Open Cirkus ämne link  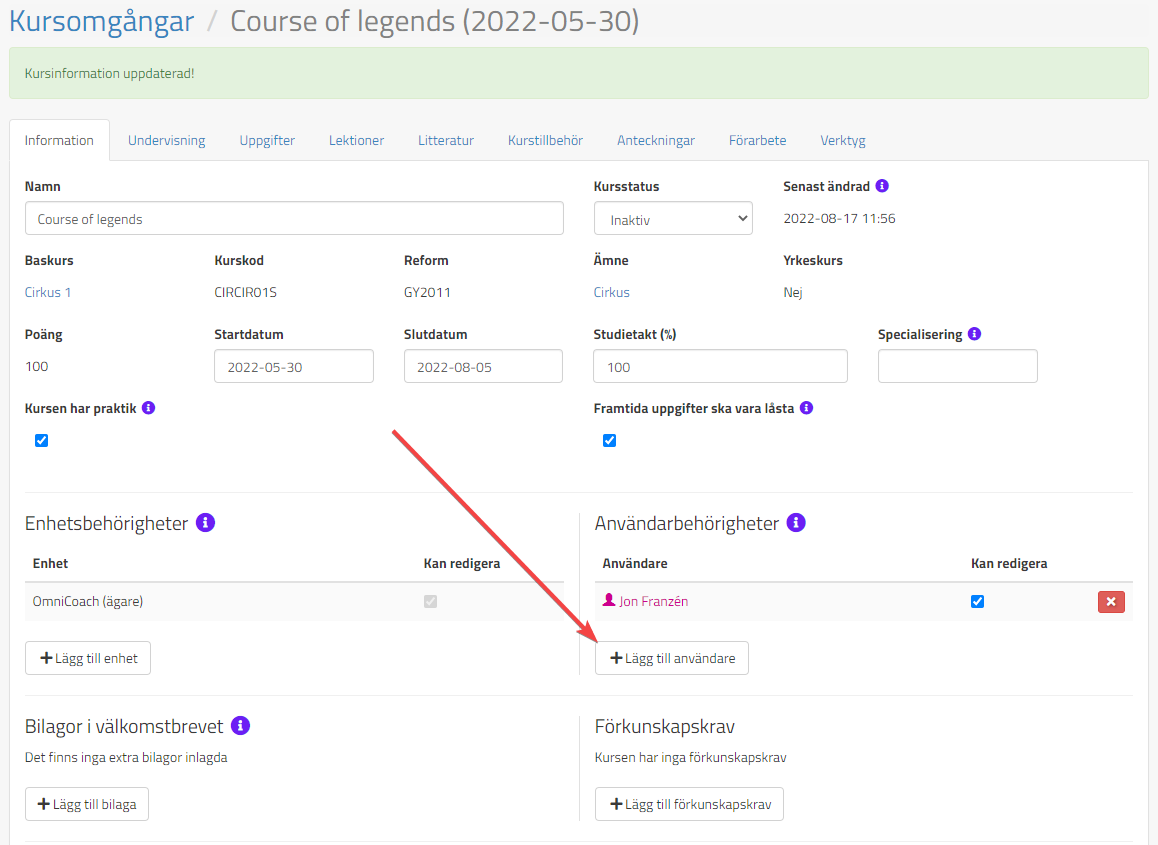(611, 292)
